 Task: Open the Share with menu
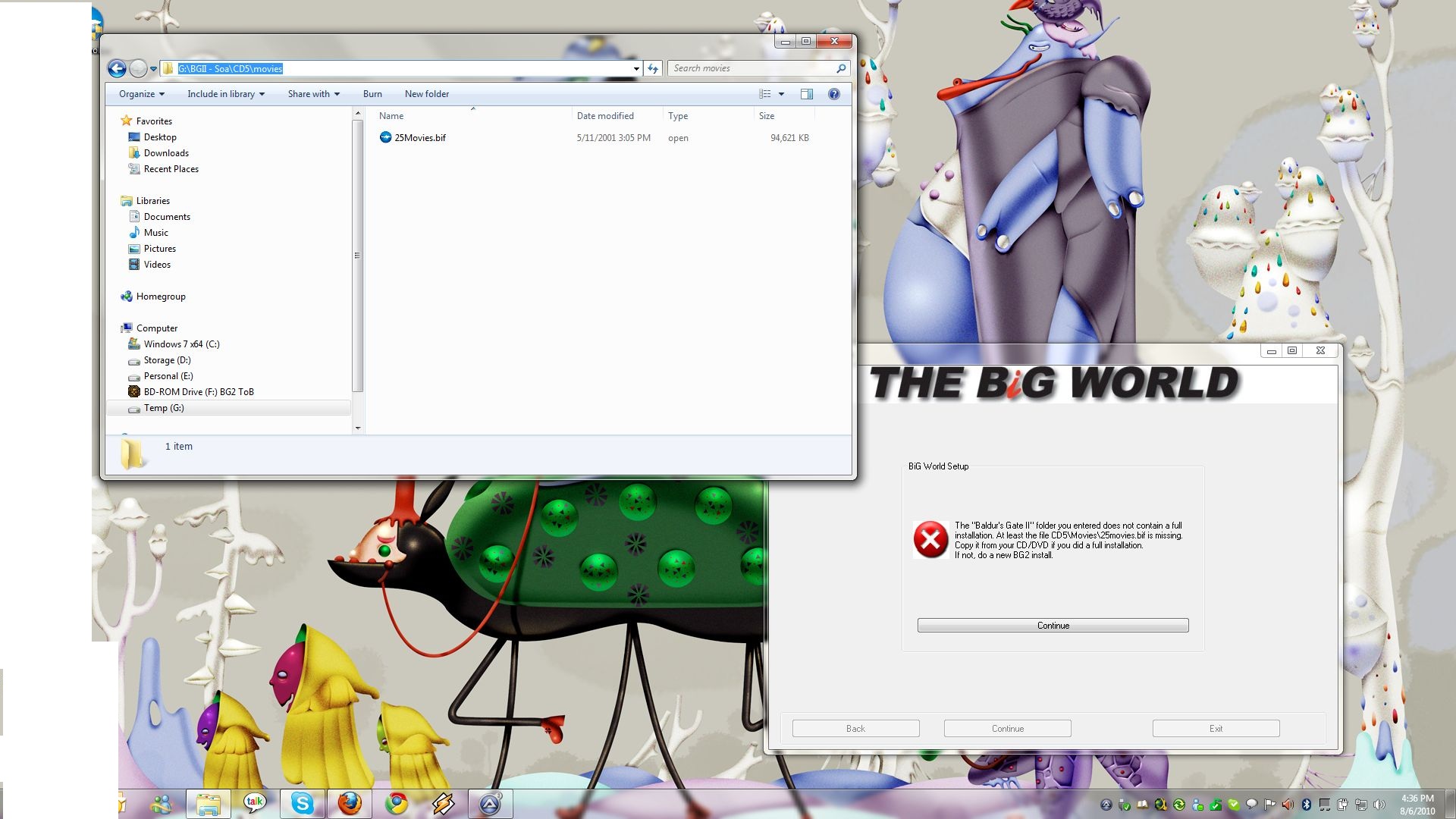(x=314, y=94)
